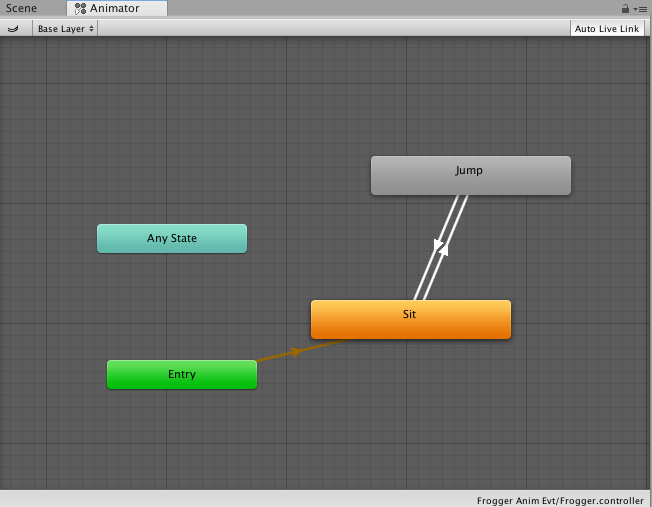The image size is (652, 507).
Task: Toggle the parameters panel eye icon
Action: (x=13, y=29)
